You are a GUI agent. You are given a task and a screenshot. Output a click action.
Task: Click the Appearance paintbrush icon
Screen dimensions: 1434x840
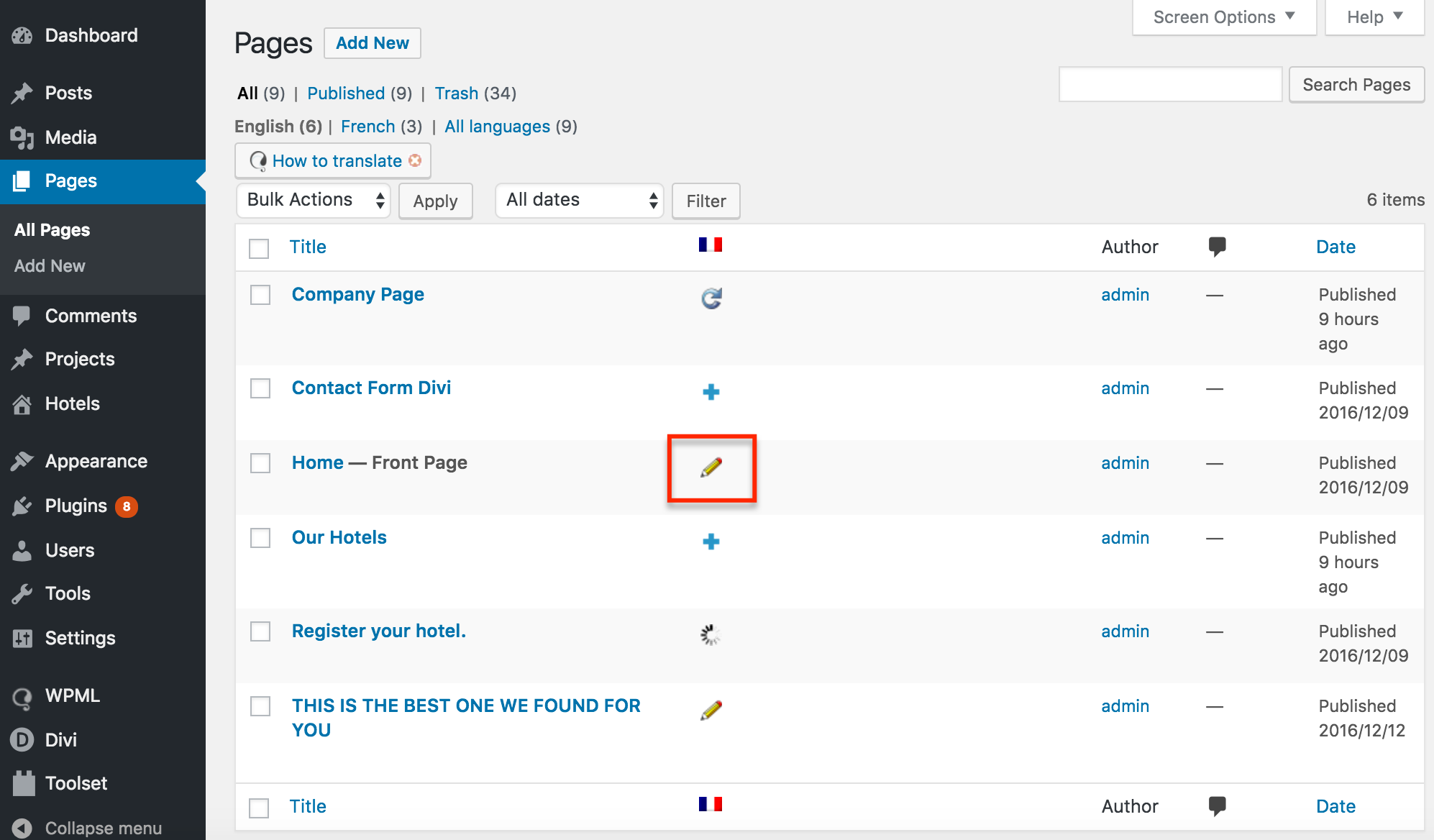pyautogui.click(x=22, y=461)
